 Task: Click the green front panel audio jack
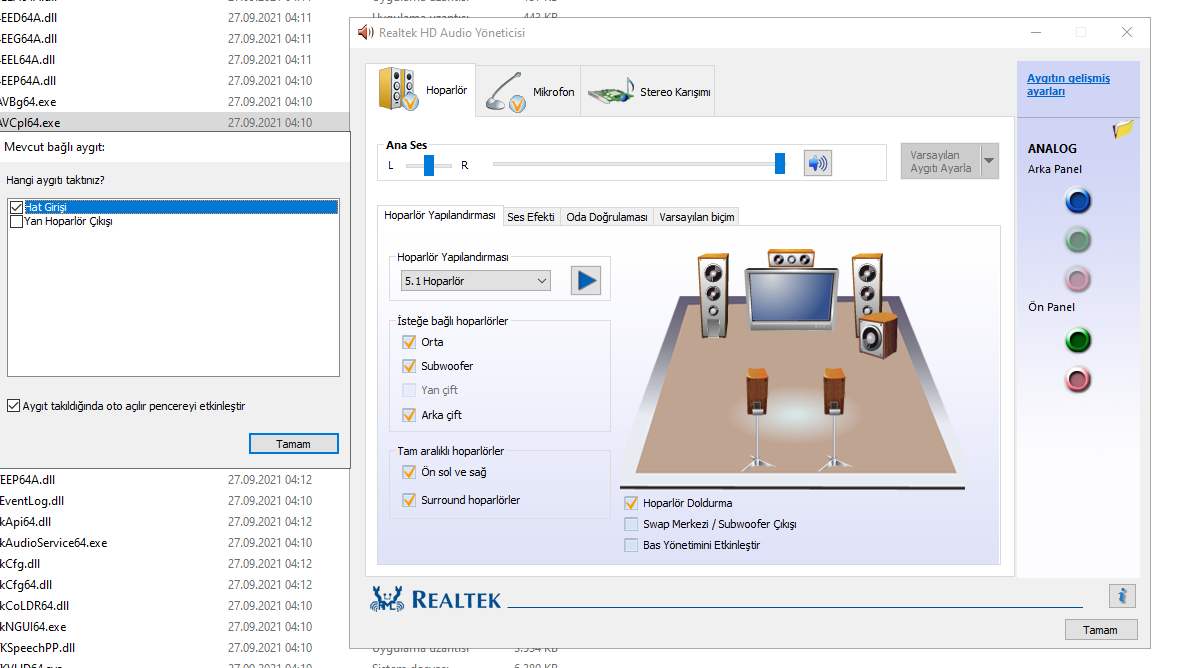(1077, 341)
